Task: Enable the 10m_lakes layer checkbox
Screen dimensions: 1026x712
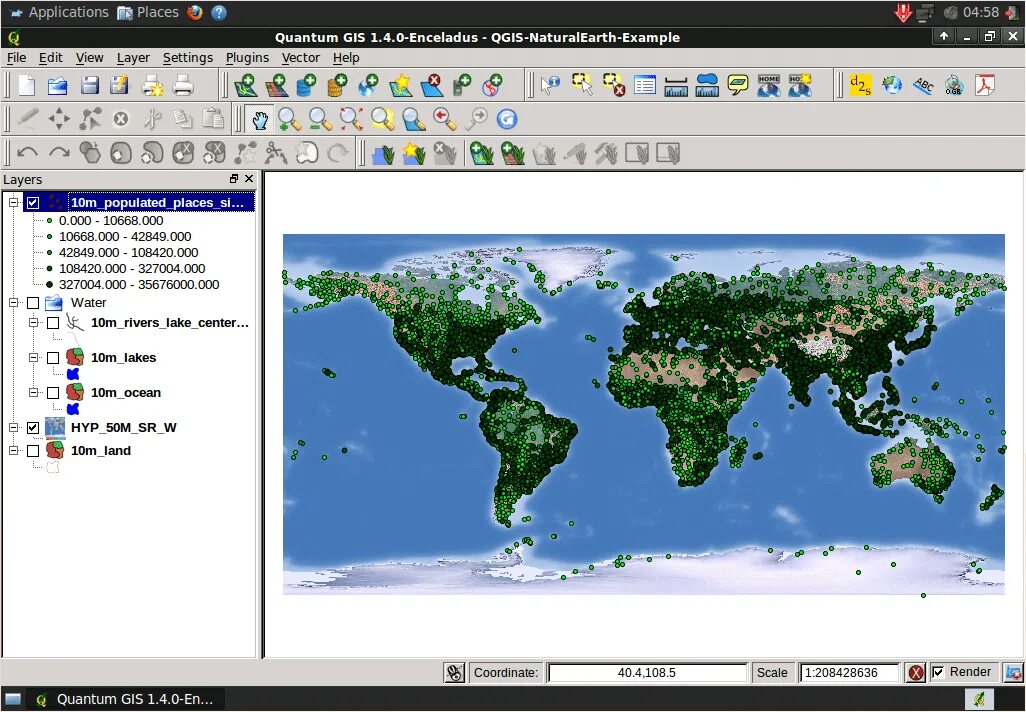Action: tap(53, 358)
